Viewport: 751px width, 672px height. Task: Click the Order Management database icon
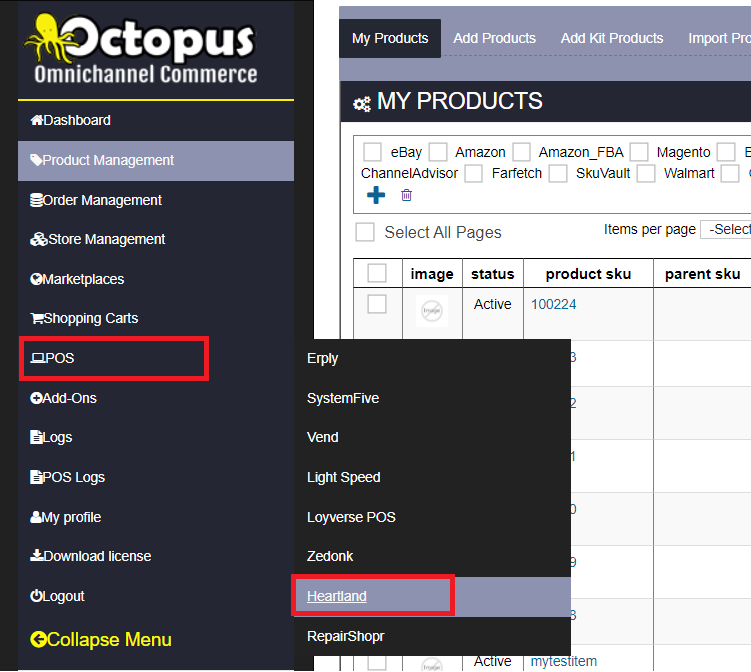pos(36,200)
